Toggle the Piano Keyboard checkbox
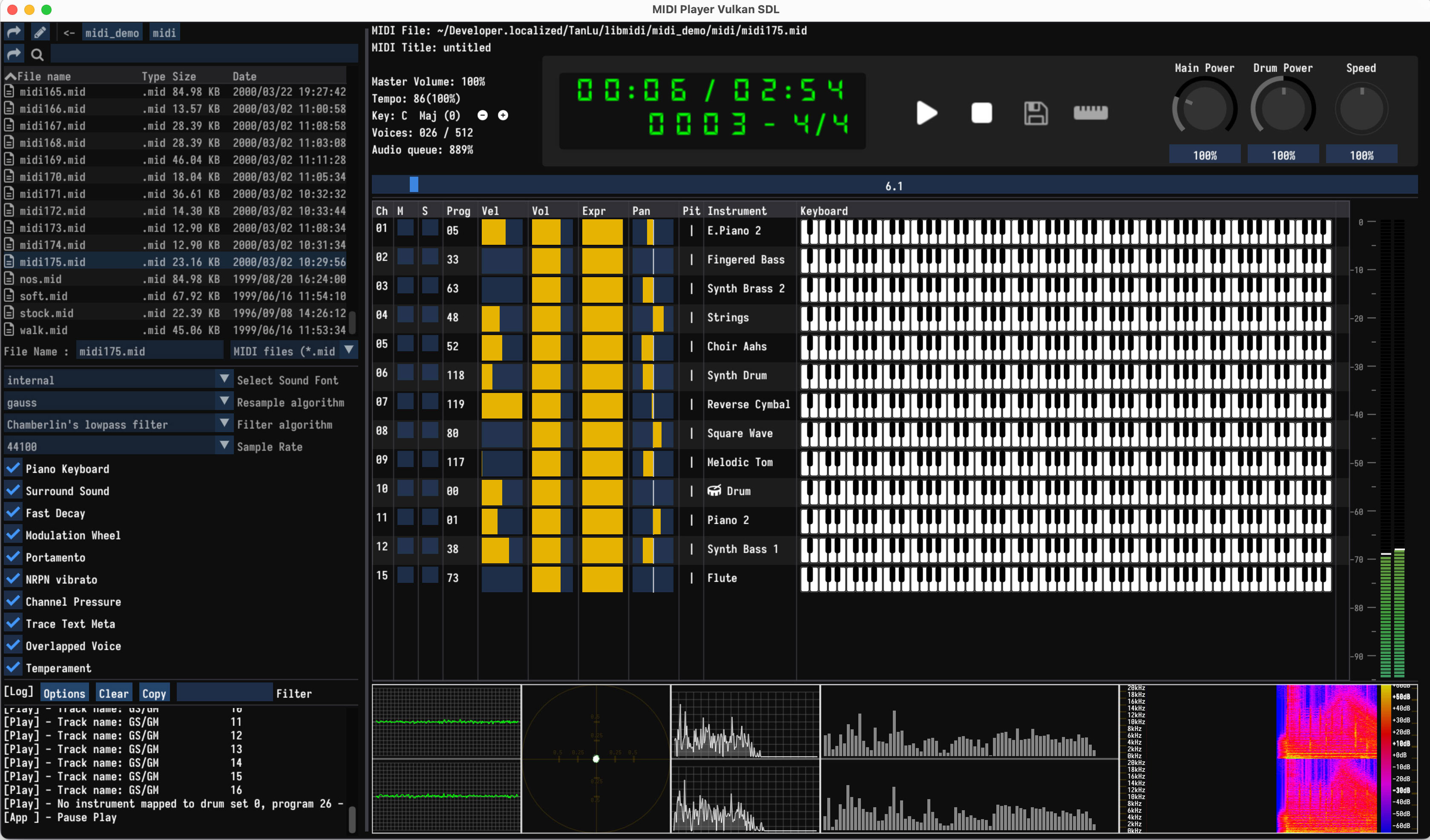Image resolution: width=1430 pixels, height=840 pixels. click(x=13, y=468)
